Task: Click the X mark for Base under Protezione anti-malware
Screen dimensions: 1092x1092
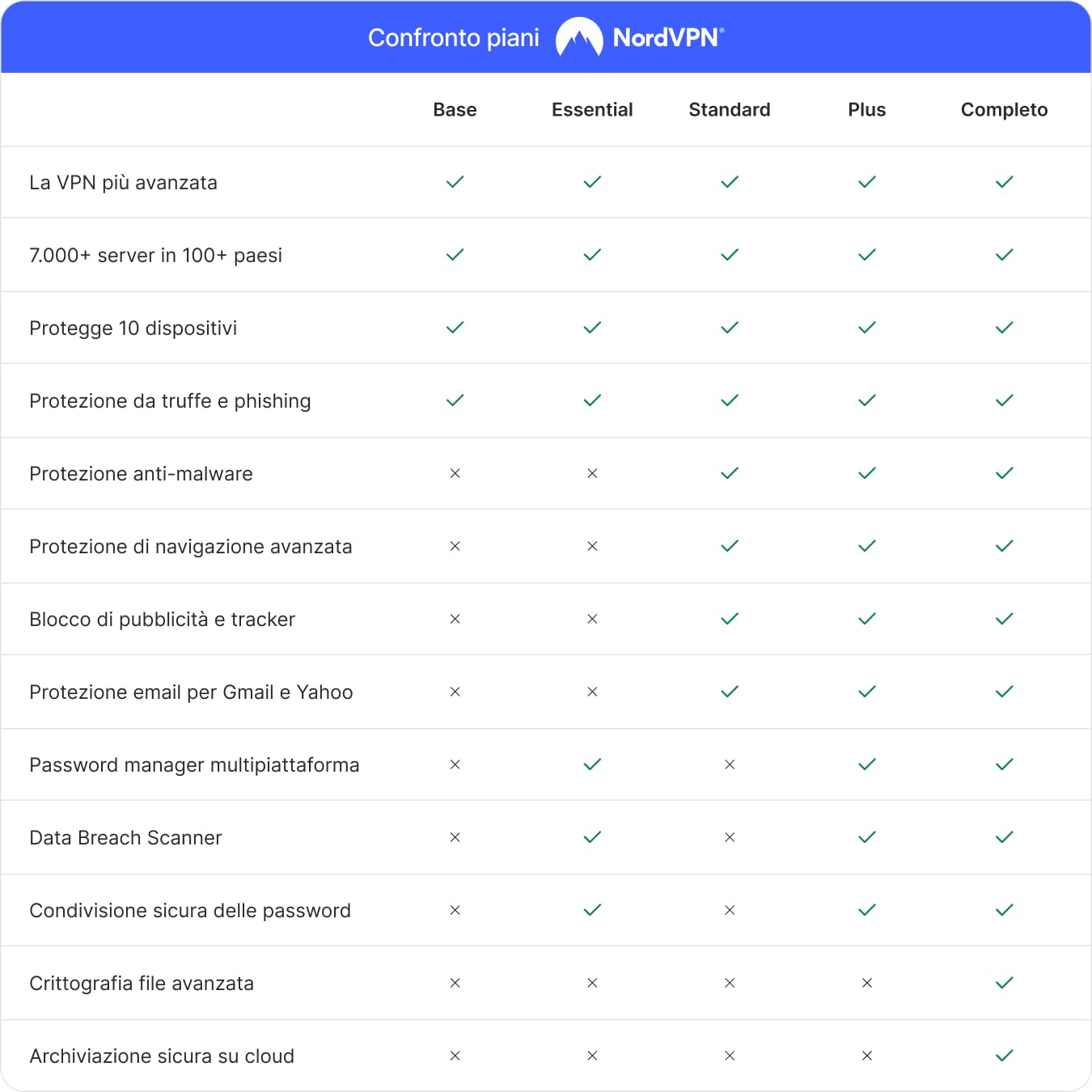Action: pyautogui.click(x=455, y=473)
